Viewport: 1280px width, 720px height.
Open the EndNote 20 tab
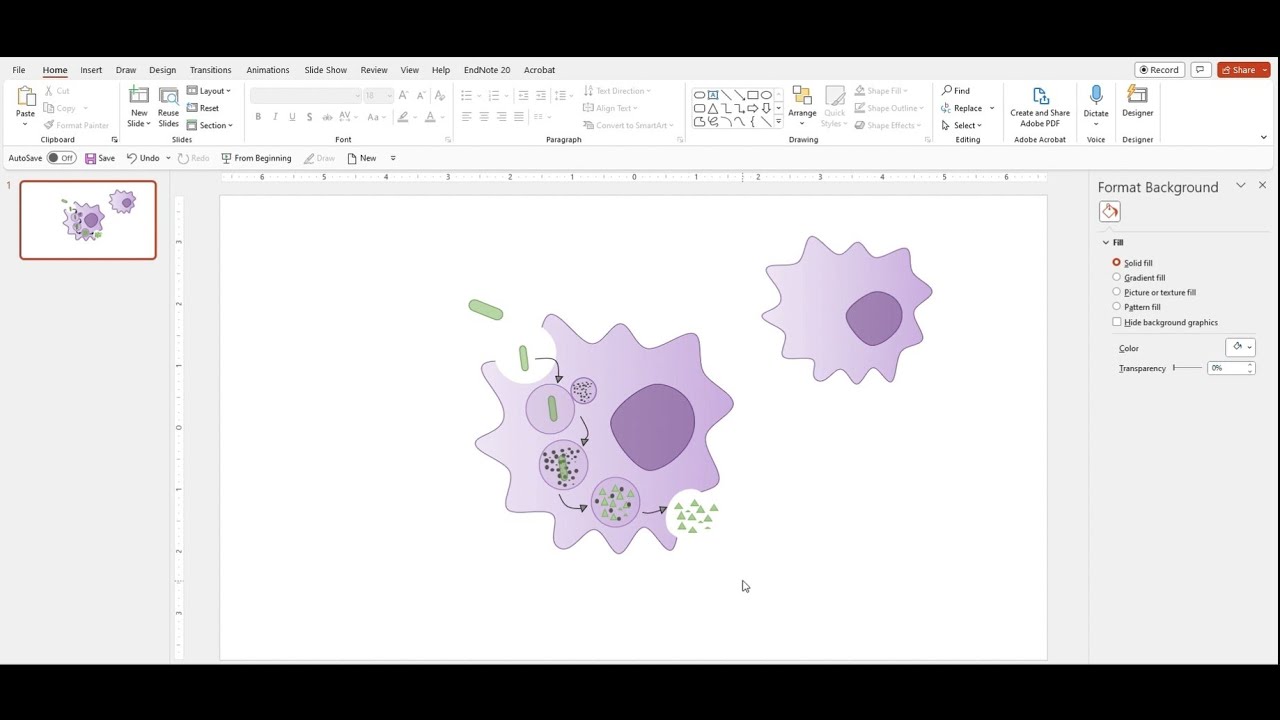tap(487, 70)
